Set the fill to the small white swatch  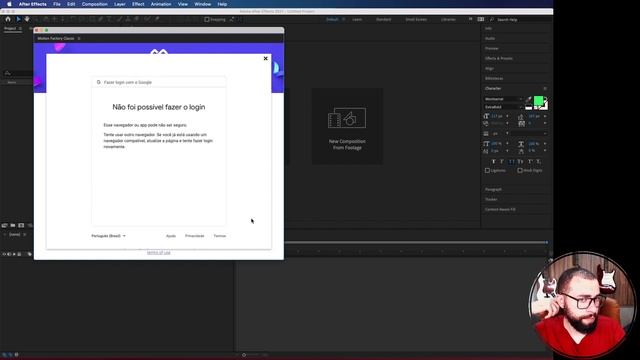click(x=529, y=108)
